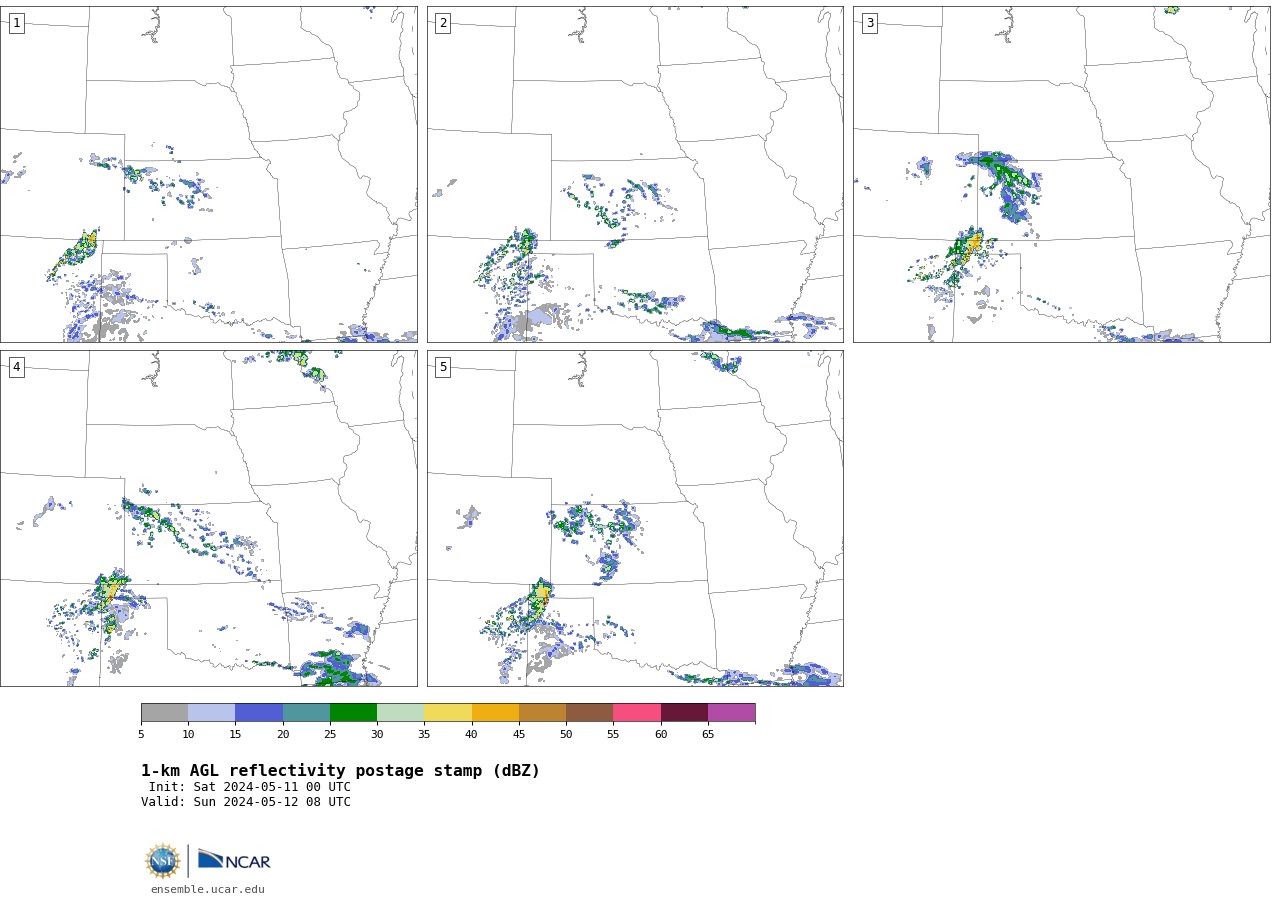
Task: Click the blue 15-20 dBZ swatch
Action: click(x=259, y=712)
